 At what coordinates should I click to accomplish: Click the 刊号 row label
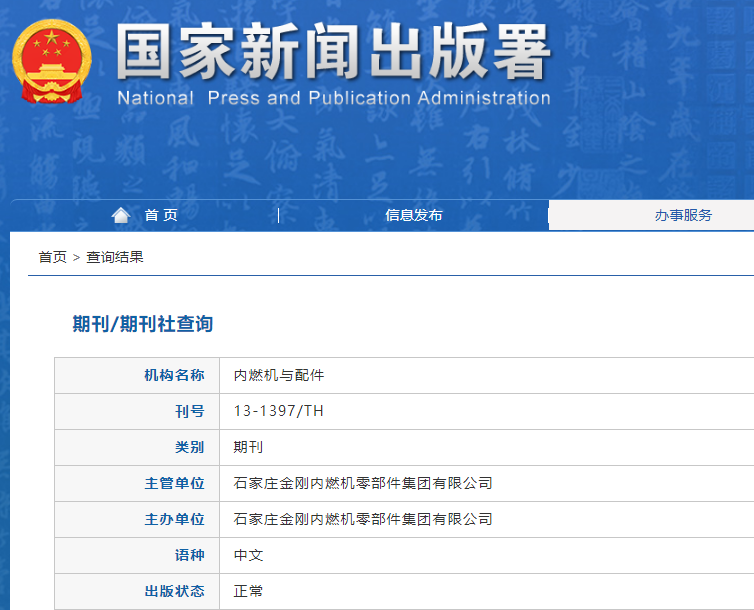point(189,411)
